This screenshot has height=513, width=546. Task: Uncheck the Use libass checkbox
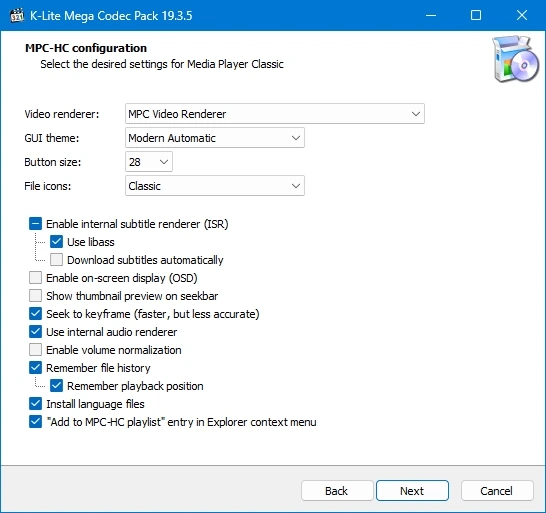point(56,242)
